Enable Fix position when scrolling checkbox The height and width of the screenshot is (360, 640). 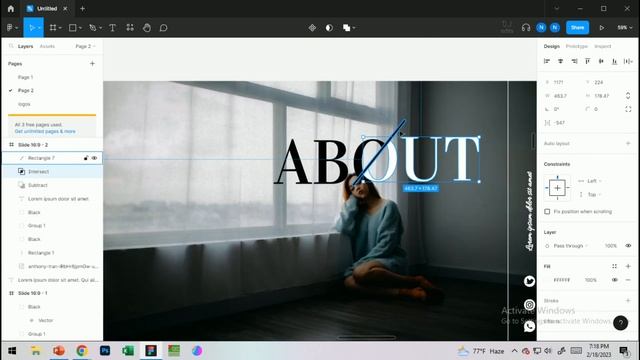pos(547,211)
